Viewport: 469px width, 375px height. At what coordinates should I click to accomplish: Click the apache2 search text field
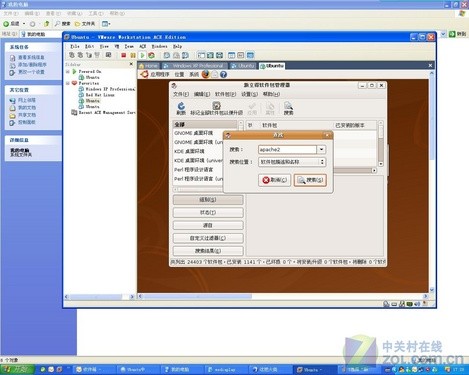click(287, 149)
